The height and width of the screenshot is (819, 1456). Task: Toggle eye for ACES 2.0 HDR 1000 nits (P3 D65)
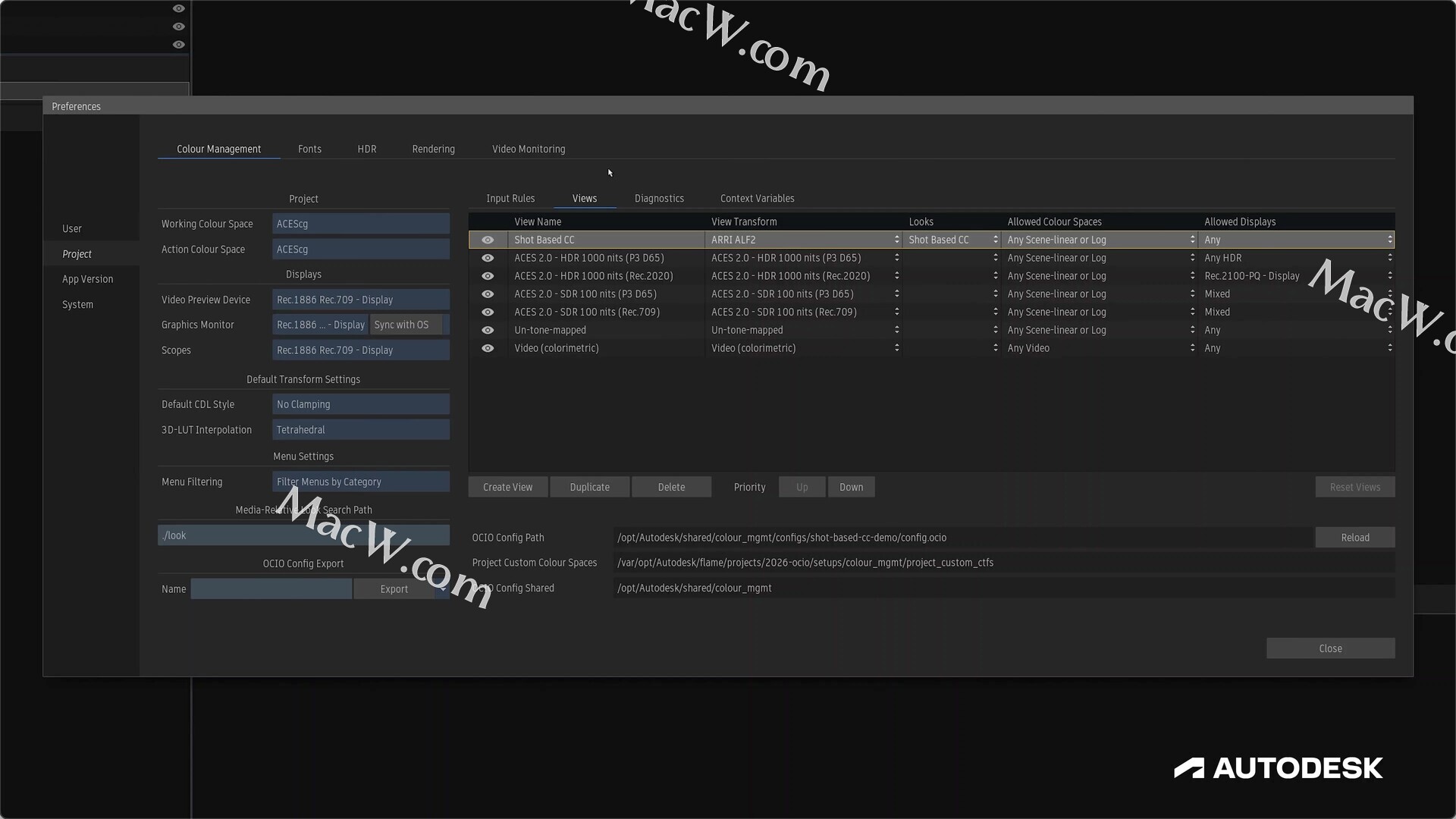488,258
